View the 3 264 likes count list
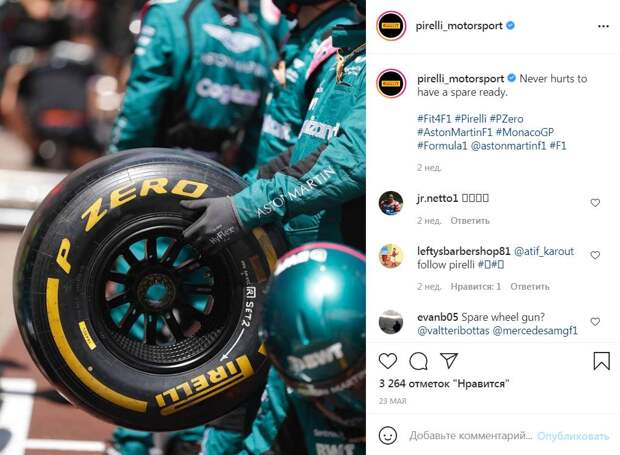 (444, 383)
